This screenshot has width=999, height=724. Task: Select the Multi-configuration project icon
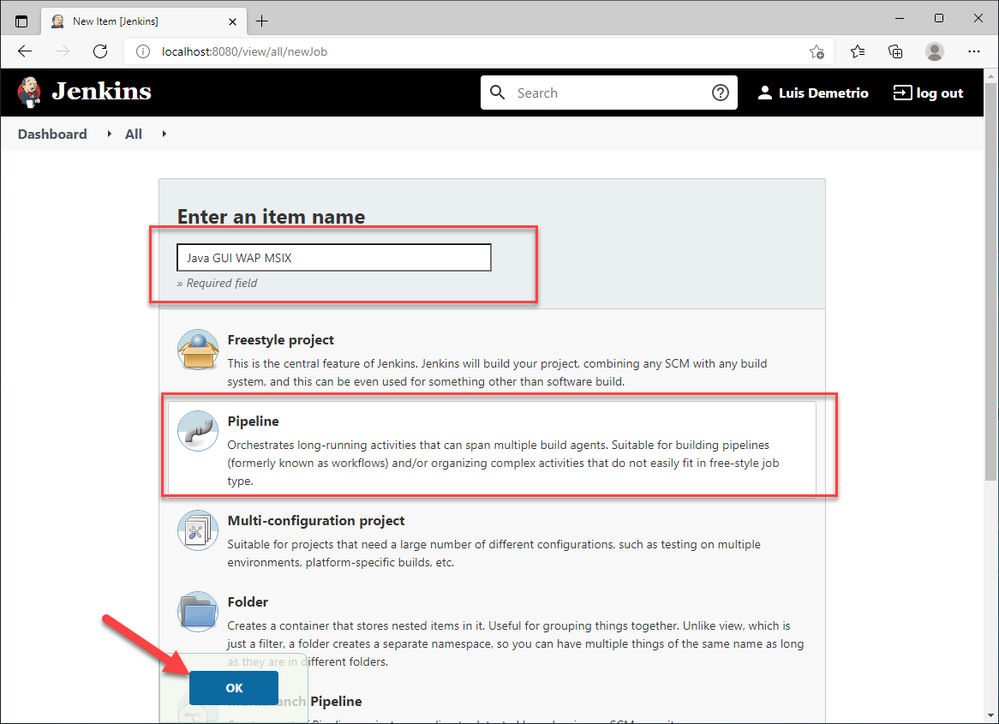198,530
